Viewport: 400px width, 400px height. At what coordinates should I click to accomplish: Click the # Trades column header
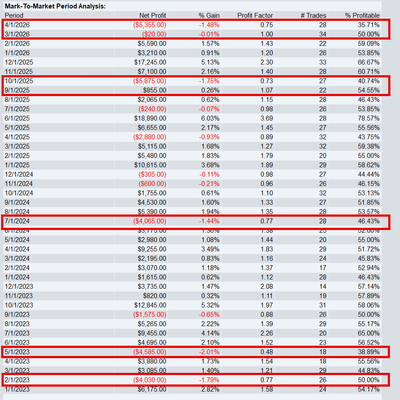coord(313,15)
